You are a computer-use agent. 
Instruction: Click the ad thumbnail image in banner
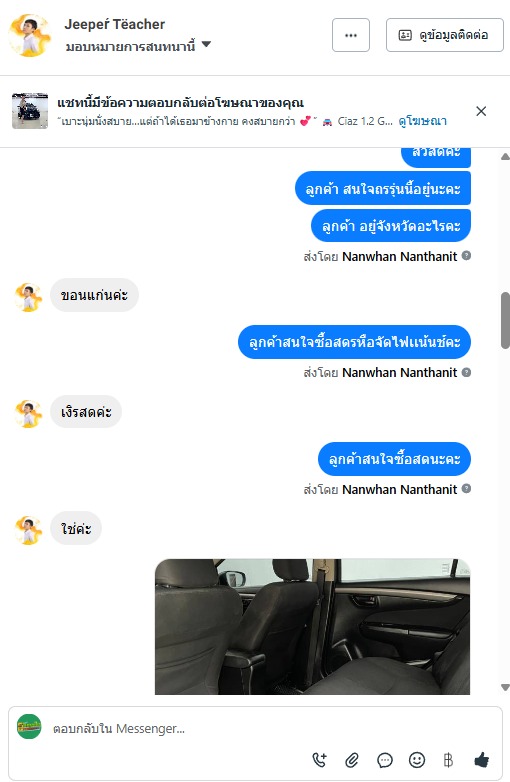click(x=30, y=111)
